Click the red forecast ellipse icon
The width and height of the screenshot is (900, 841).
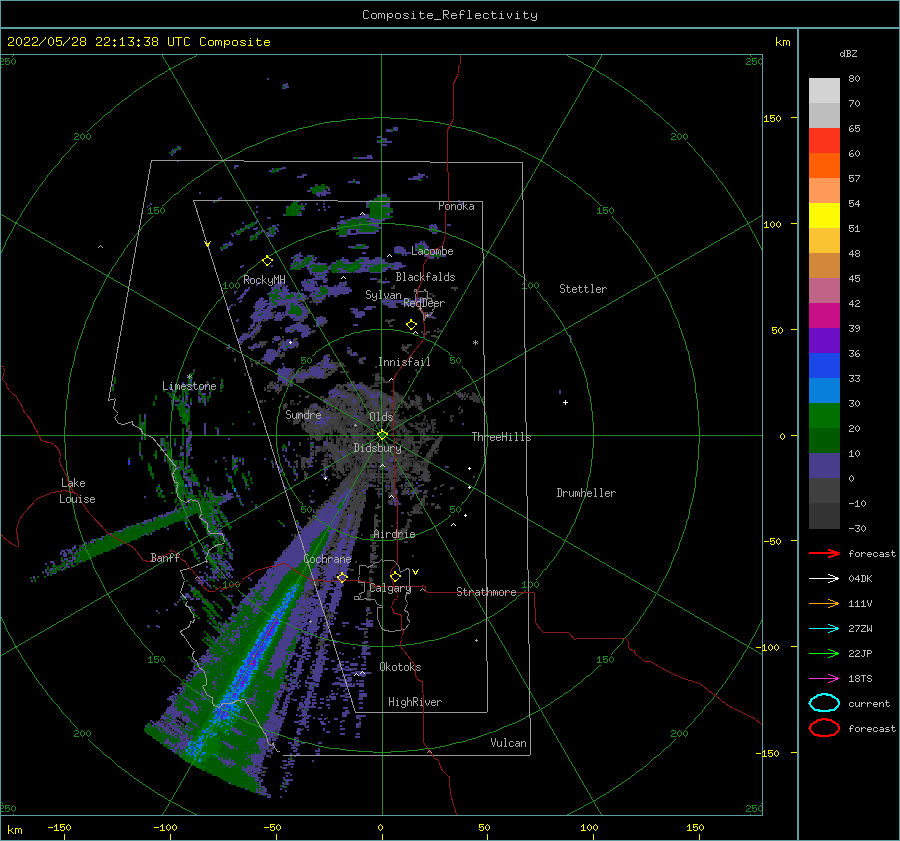(x=824, y=728)
